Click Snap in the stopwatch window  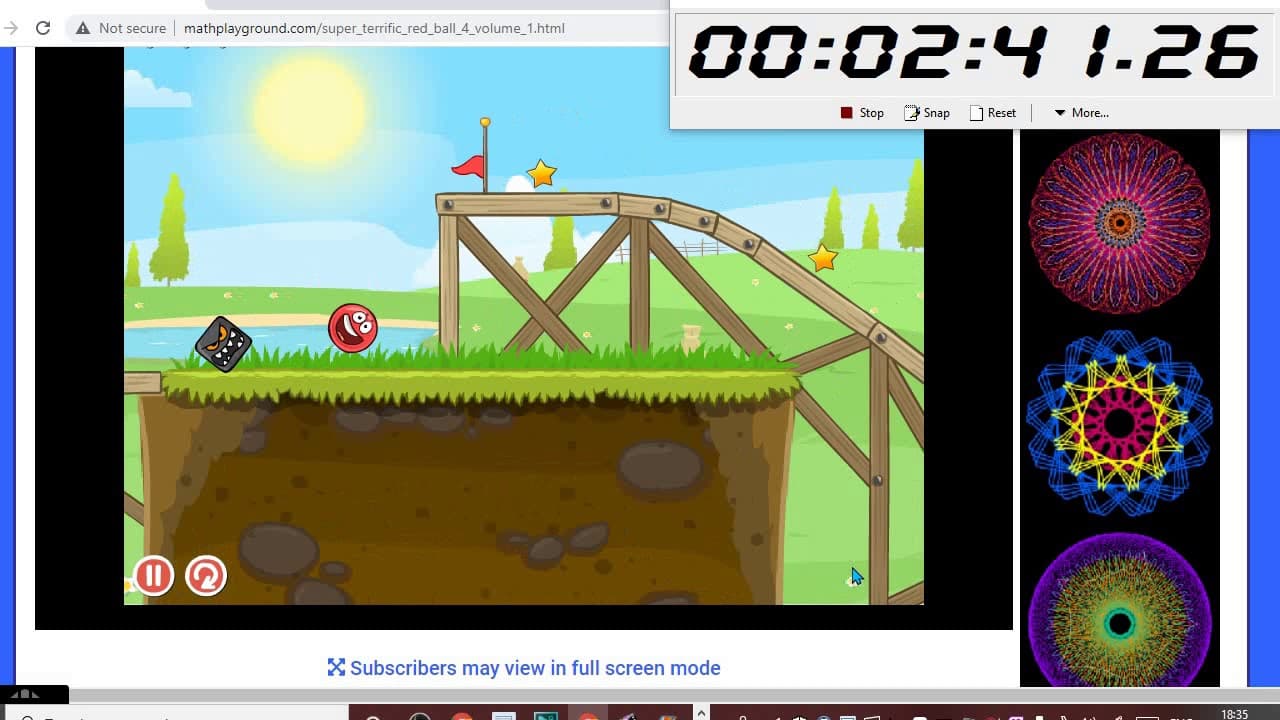pyautogui.click(x=927, y=113)
